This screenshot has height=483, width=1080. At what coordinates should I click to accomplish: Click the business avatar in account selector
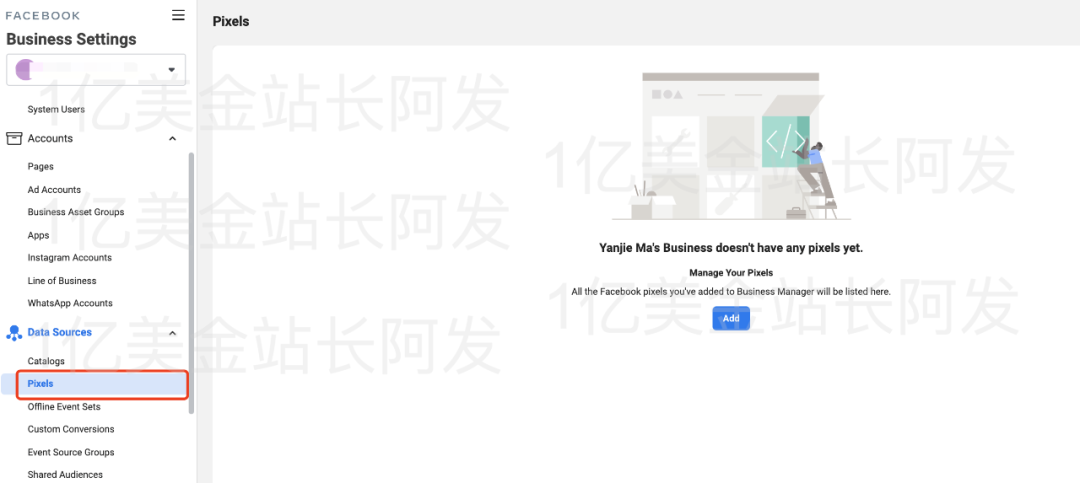coord(25,70)
